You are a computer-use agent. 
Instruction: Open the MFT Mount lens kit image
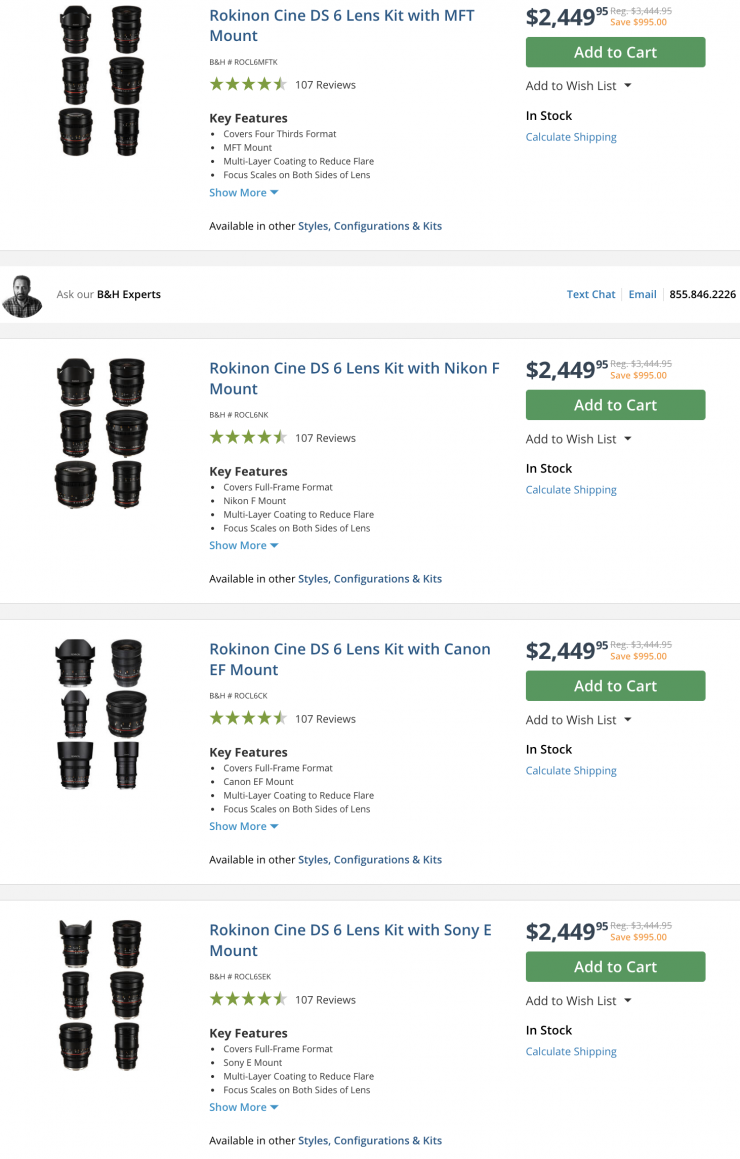[x=101, y=80]
